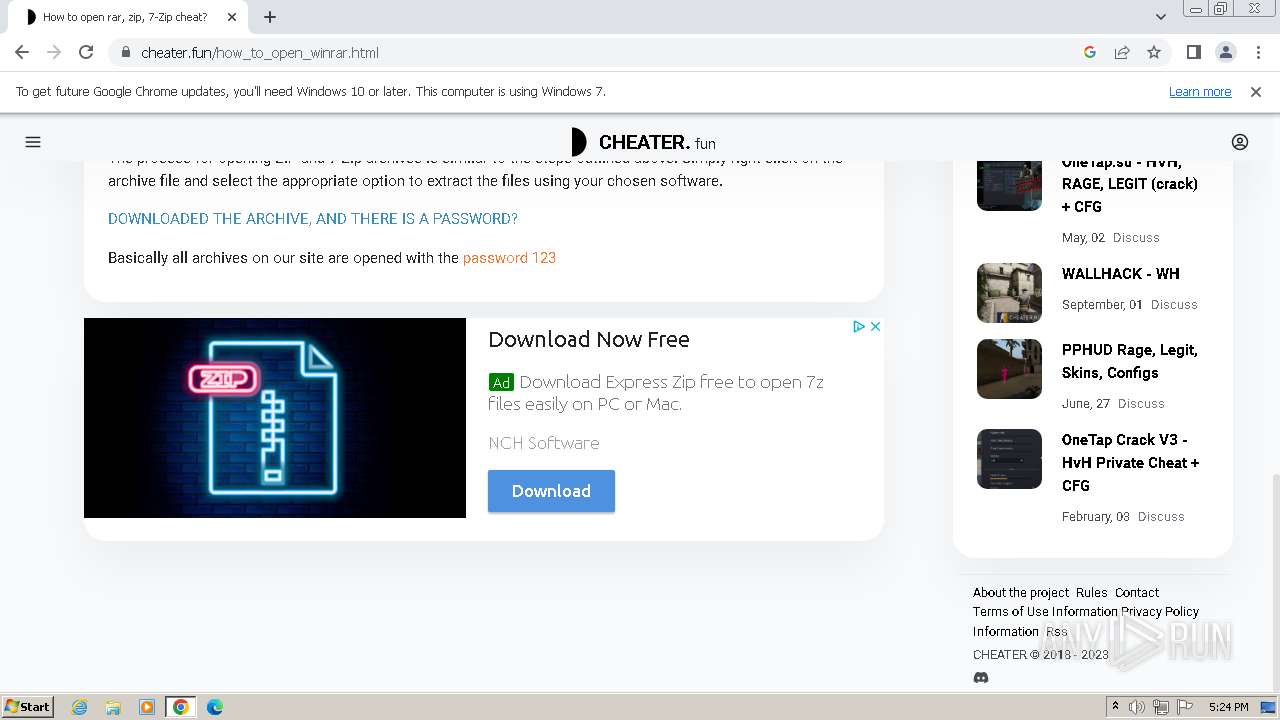Screen dimensions: 1280x720
Task: Dismiss the Chrome update notification bar
Action: pyautogui.click(x=1256, y=91)
